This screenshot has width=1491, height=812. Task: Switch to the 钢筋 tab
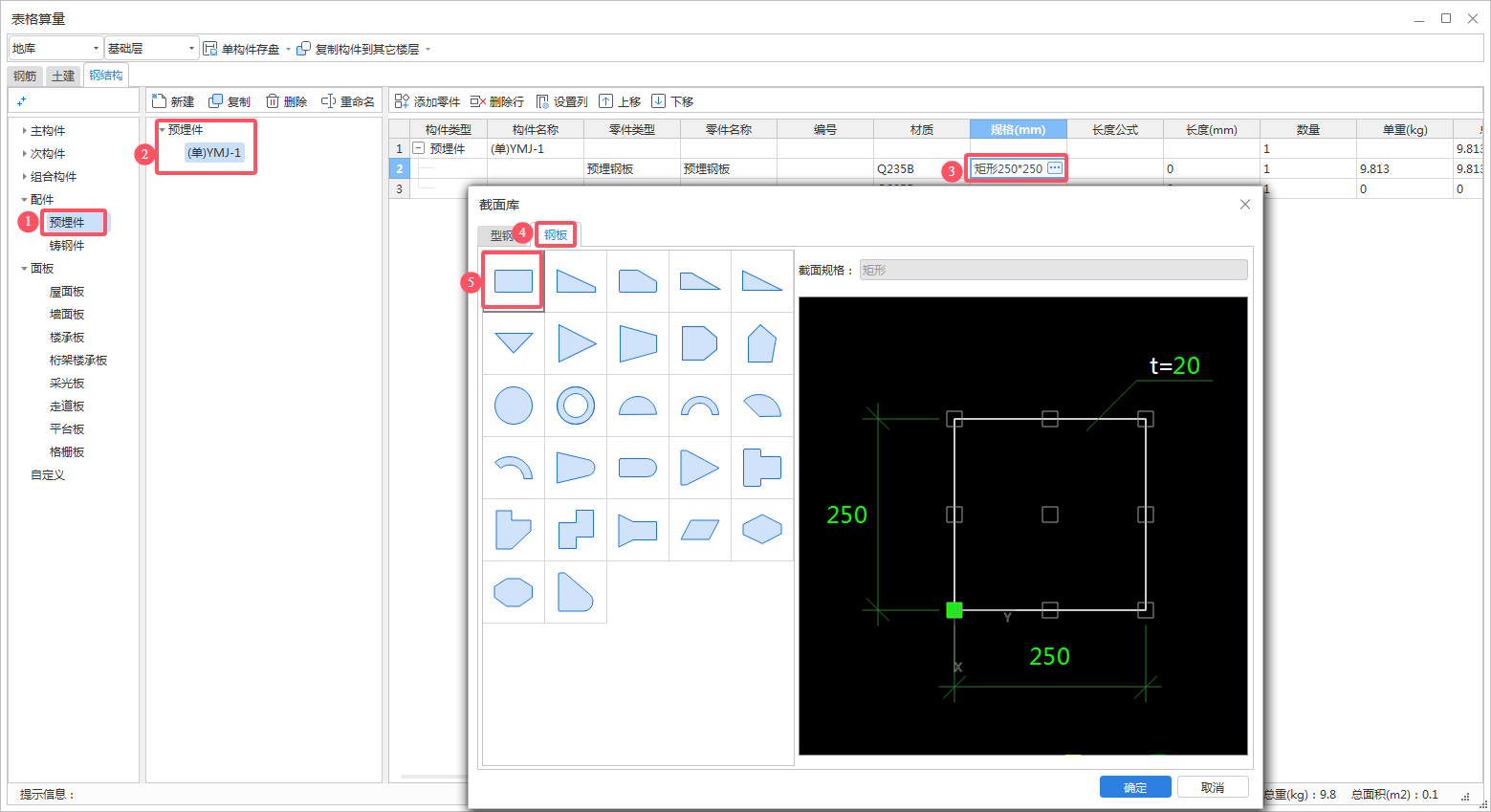tap(25, 76)
